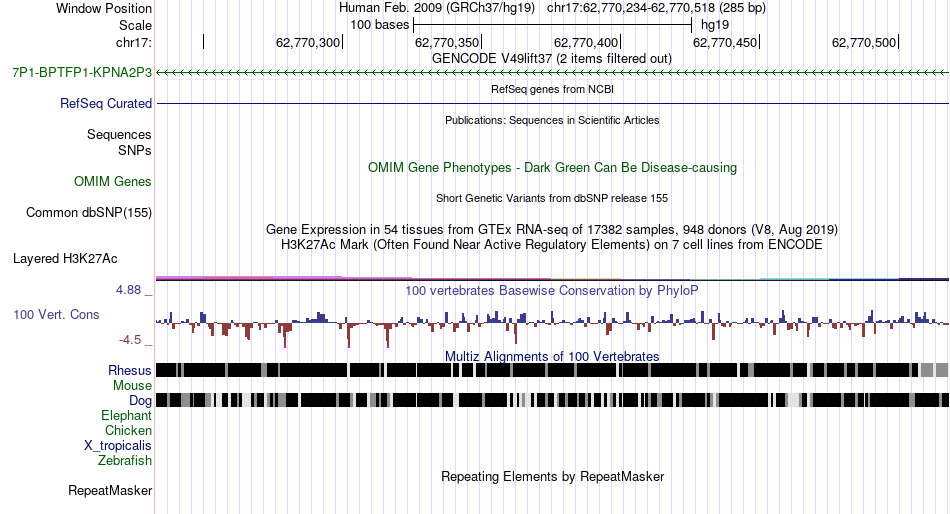Click the 100 vertebrates Basewise Conservation title

pyautogui.click(x=552, y=290)
